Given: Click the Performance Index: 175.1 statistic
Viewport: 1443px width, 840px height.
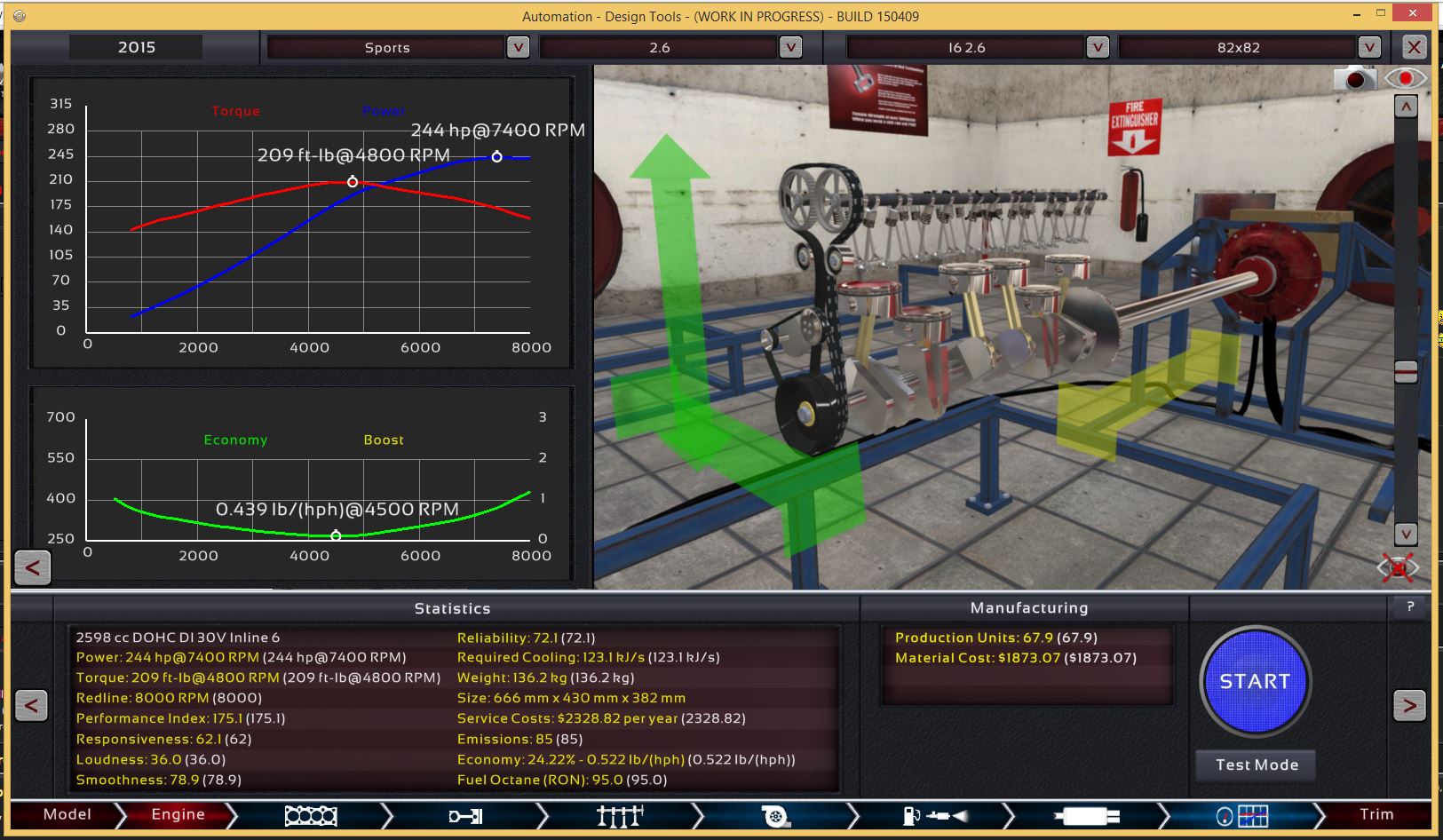Looking at the screenshot, I should (x=180, y=718).
